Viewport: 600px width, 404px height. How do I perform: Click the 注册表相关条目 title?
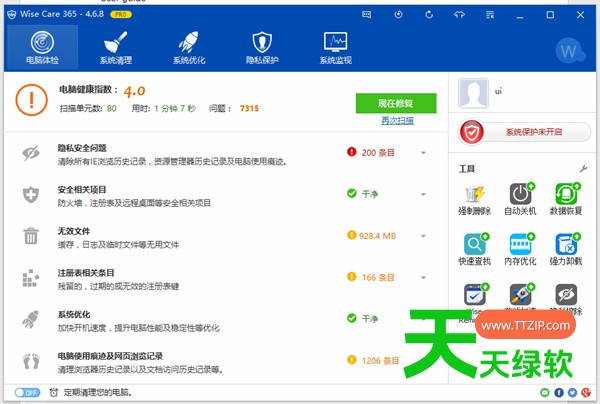click(86, 273)
